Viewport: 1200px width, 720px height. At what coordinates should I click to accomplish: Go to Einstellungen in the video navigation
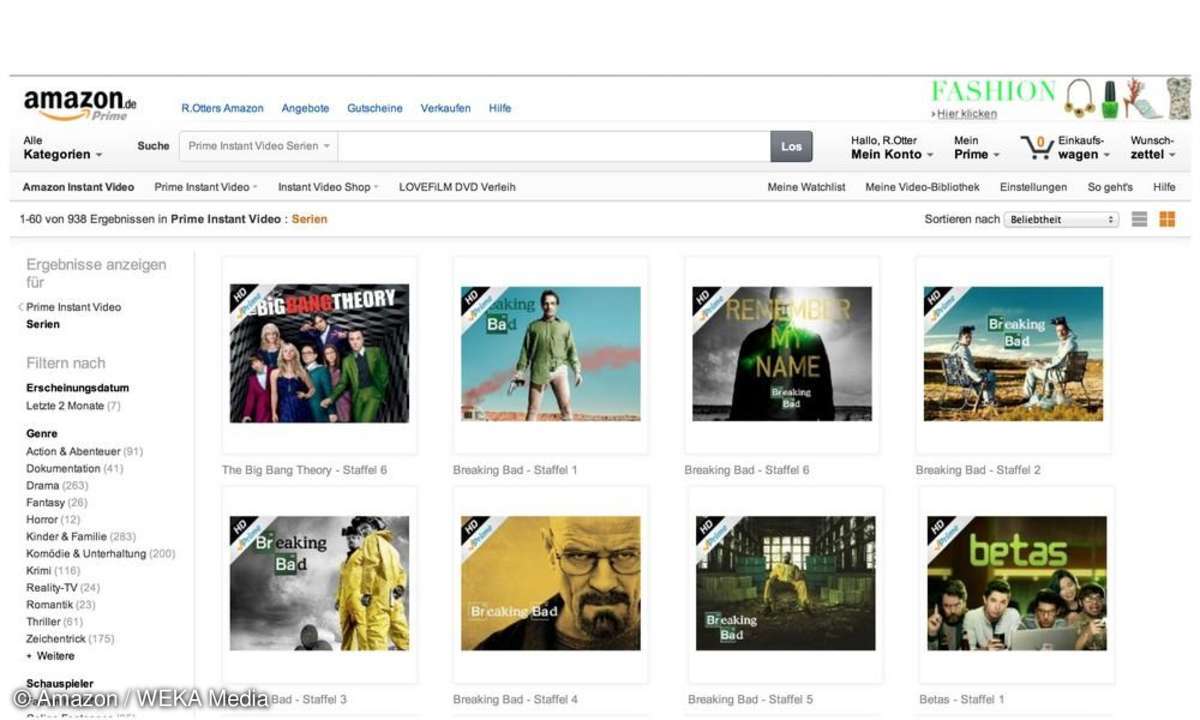pos(1033,187)
